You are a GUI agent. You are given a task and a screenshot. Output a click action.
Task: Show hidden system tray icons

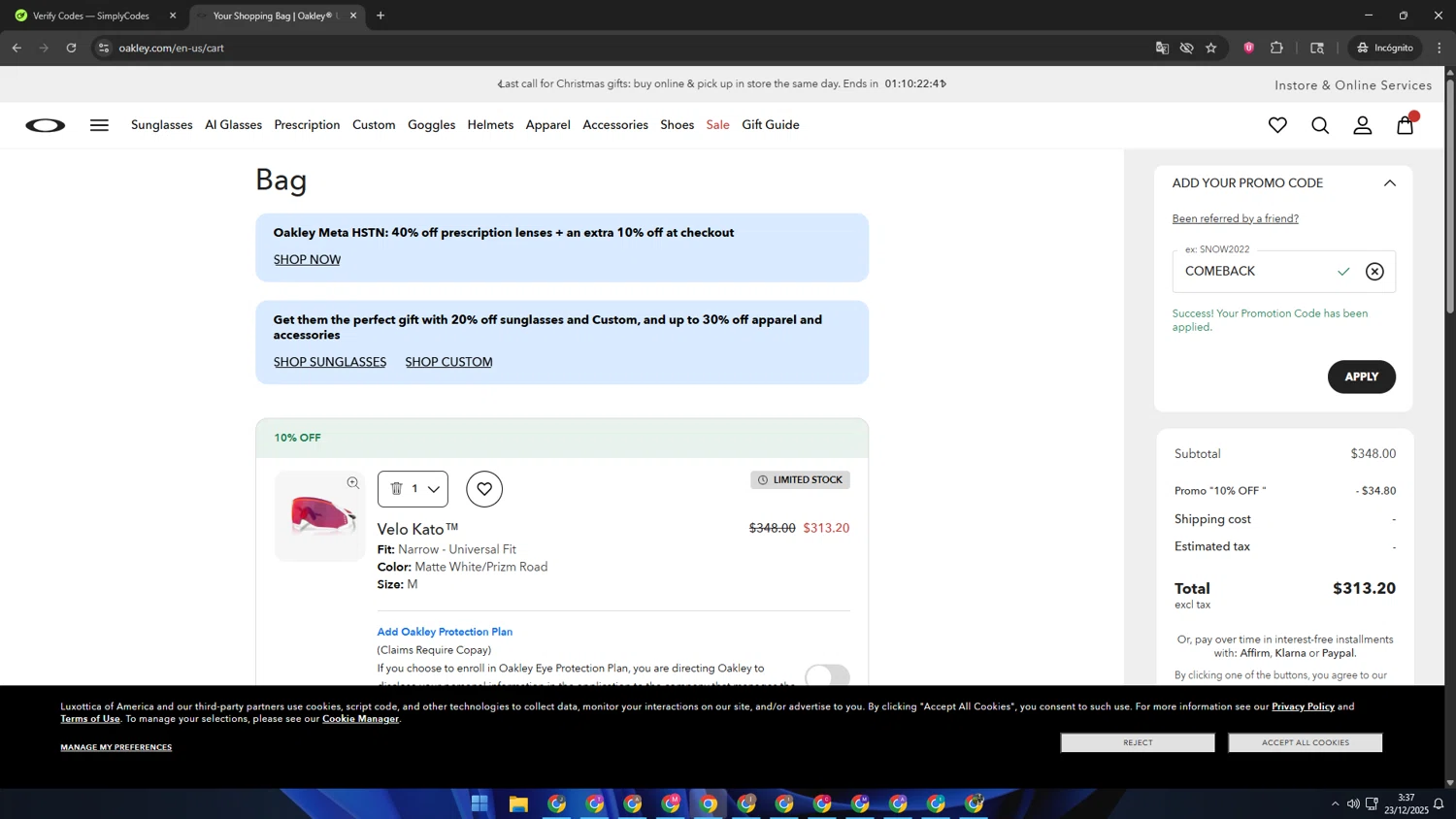(1335, 803)
